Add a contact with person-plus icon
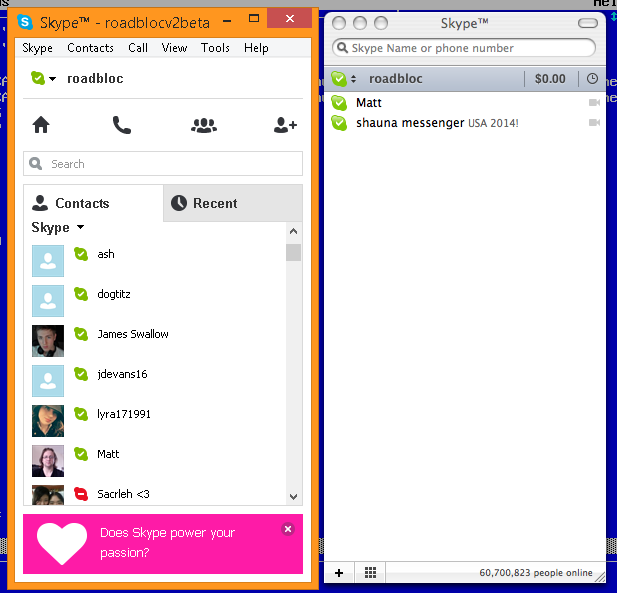 (285, 125)
